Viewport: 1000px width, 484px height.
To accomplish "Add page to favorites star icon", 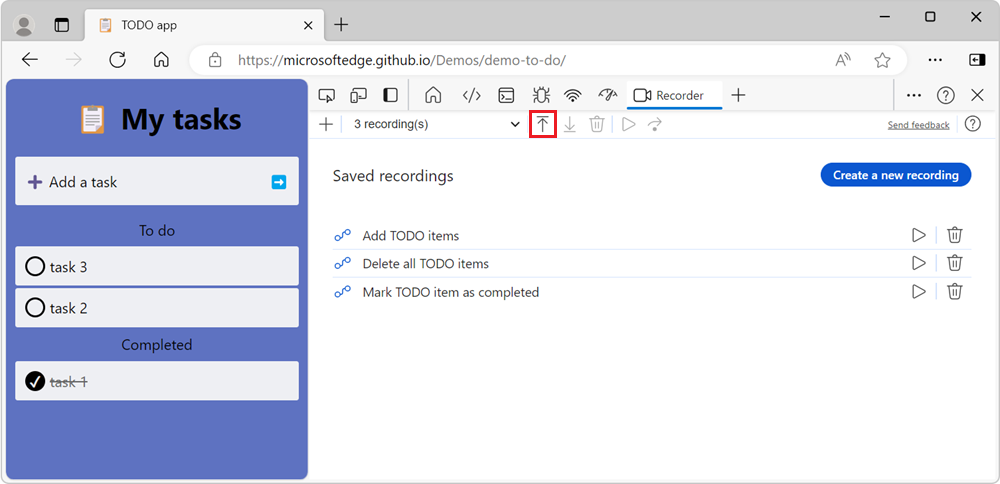I will 882,60.
